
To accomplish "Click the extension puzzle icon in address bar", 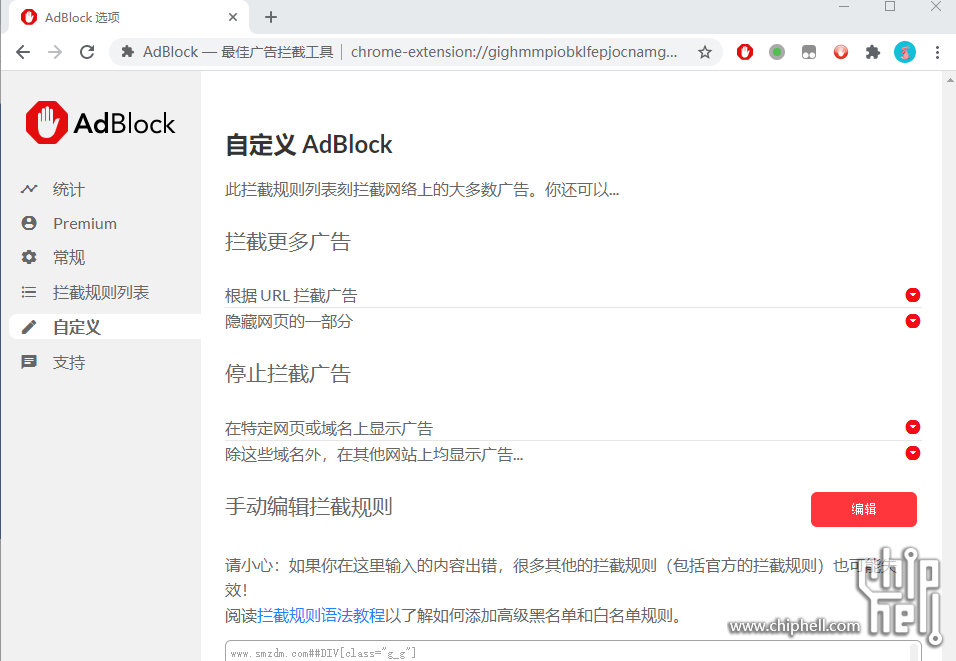I will pos(127,52).
